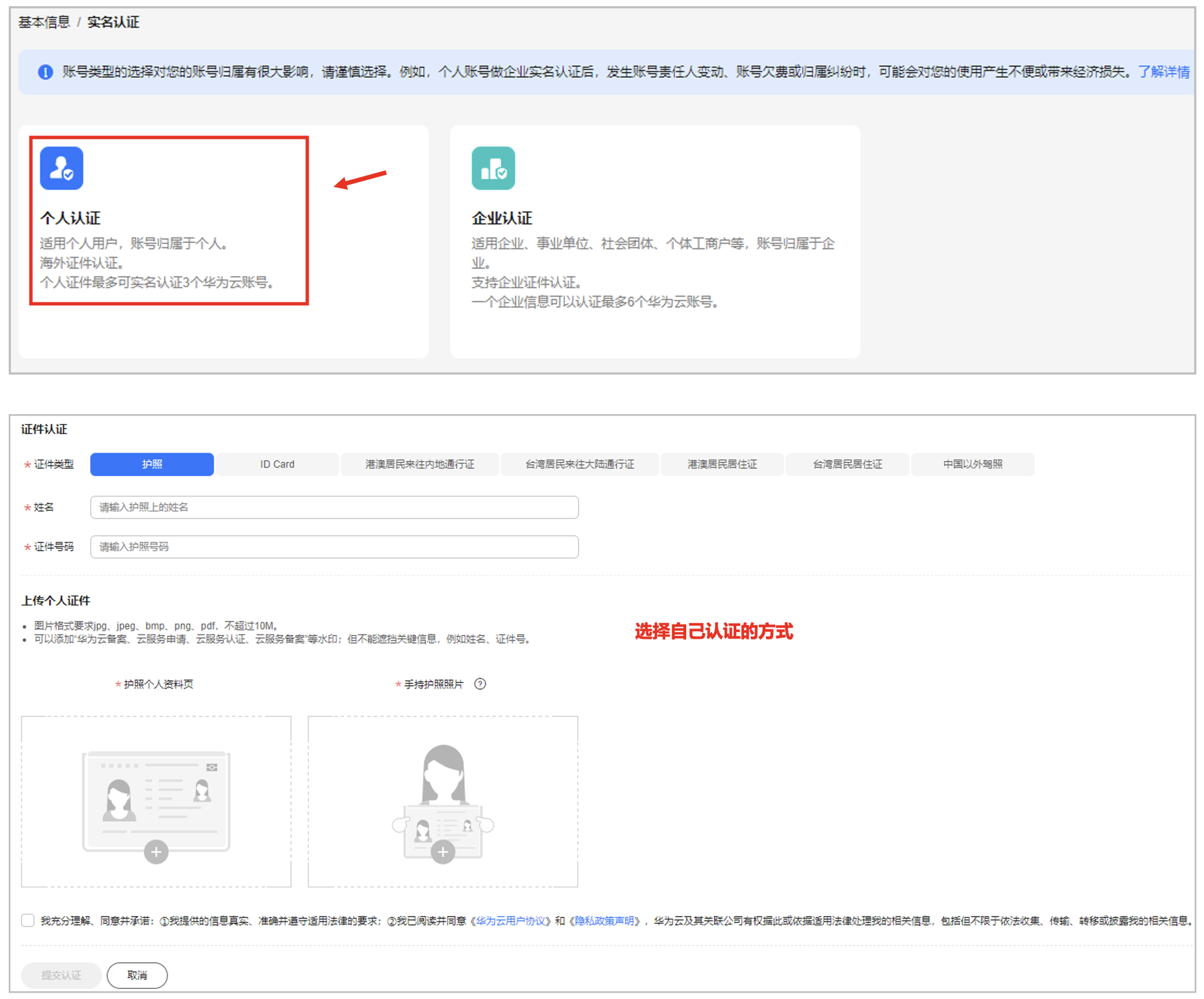
Task: Click the blue personal authentication icon
Action: click(61, 168)
